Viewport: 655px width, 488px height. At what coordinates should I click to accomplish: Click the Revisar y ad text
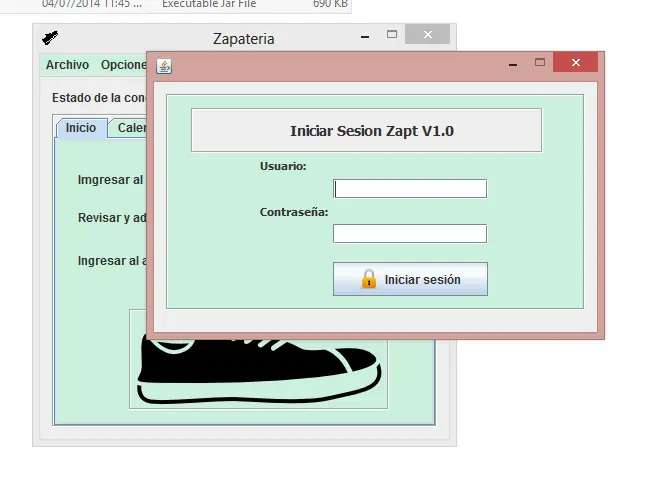coord(112,218)
